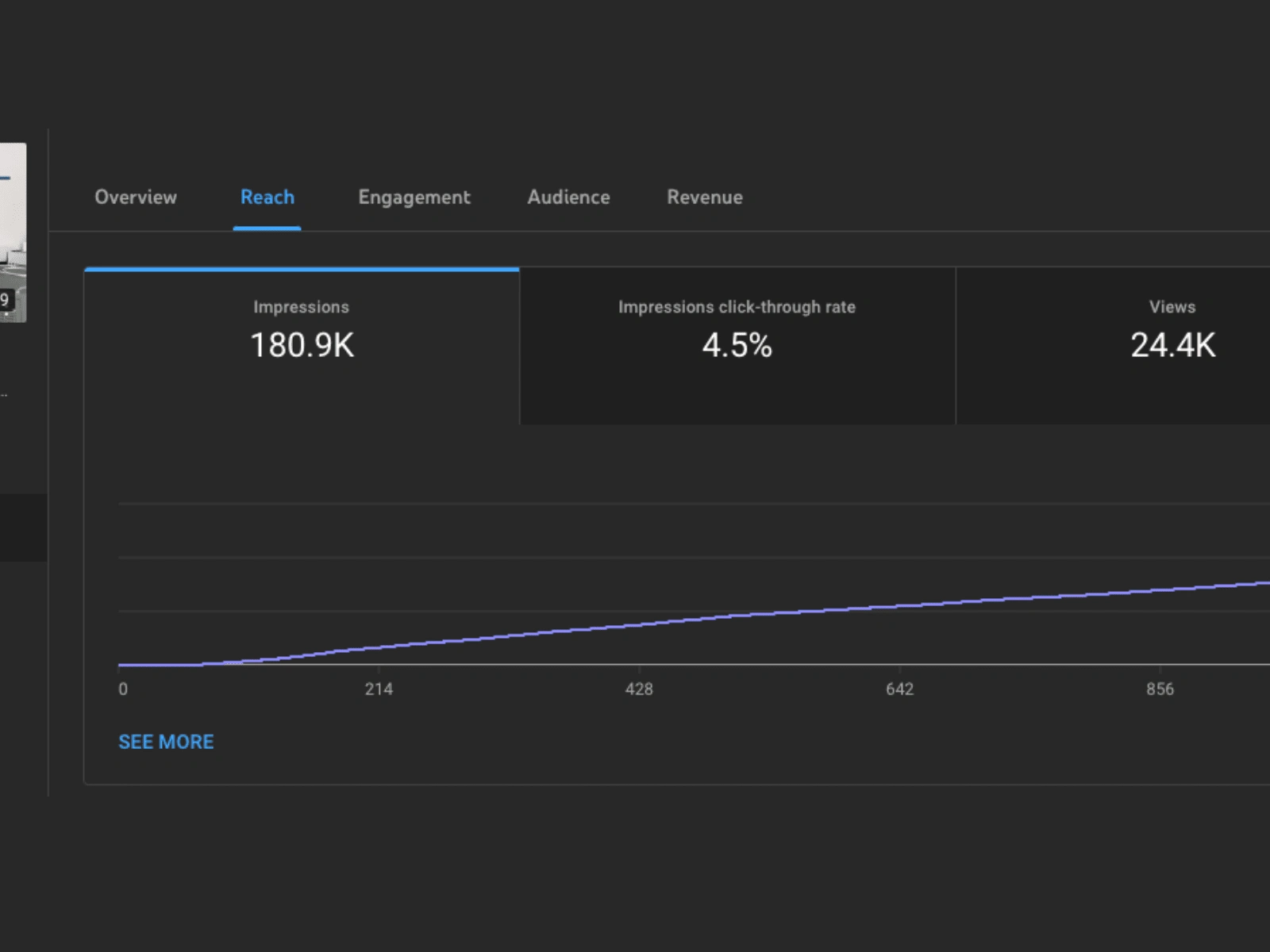Switch to the Overview tab
The height and width of the screenshot is (952, 1270).
pyautogui.click(x=136, y=197)
